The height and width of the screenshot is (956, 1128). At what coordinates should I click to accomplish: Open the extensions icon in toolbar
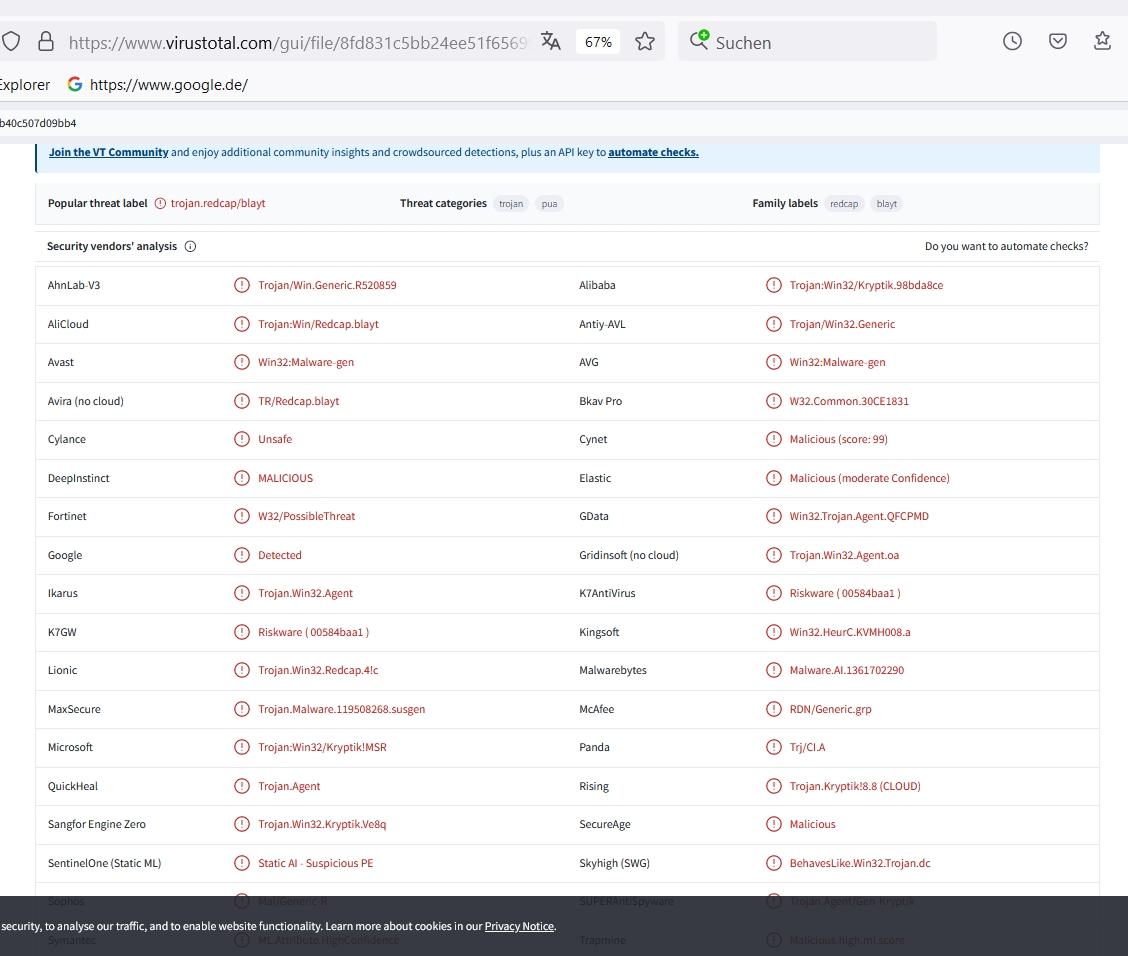(x=1102, y=41)
